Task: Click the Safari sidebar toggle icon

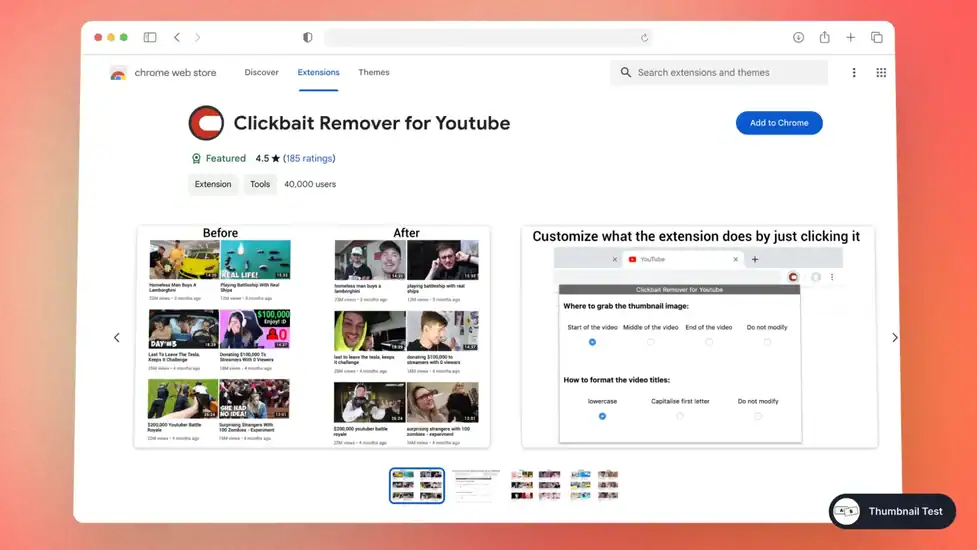Action: 150,38
